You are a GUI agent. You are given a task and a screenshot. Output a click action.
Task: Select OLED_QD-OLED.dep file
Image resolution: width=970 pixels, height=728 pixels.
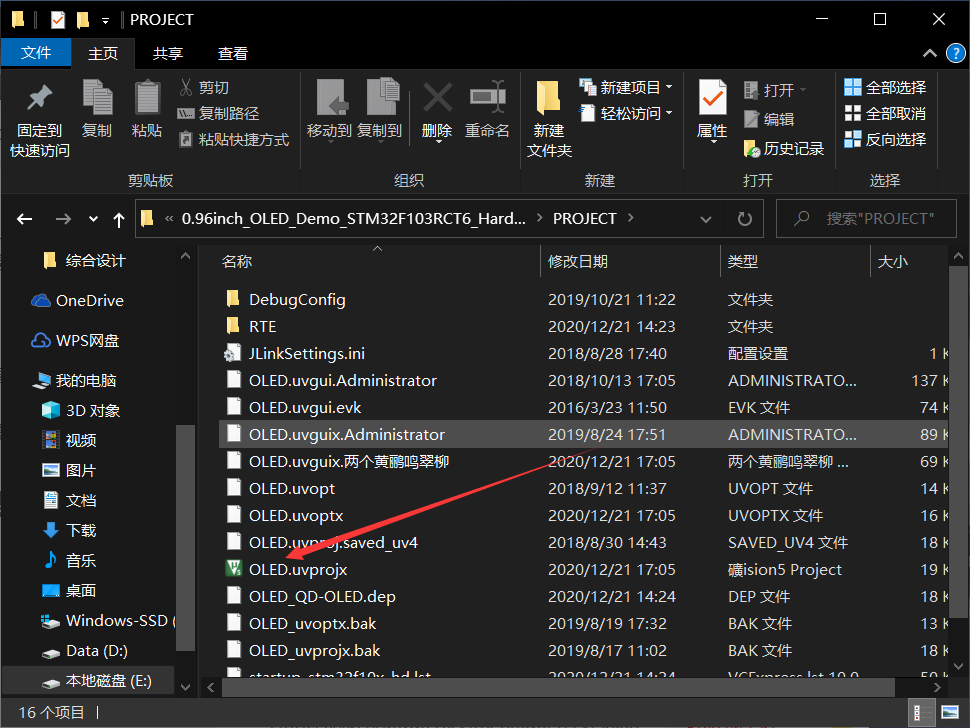pos(322,597)
